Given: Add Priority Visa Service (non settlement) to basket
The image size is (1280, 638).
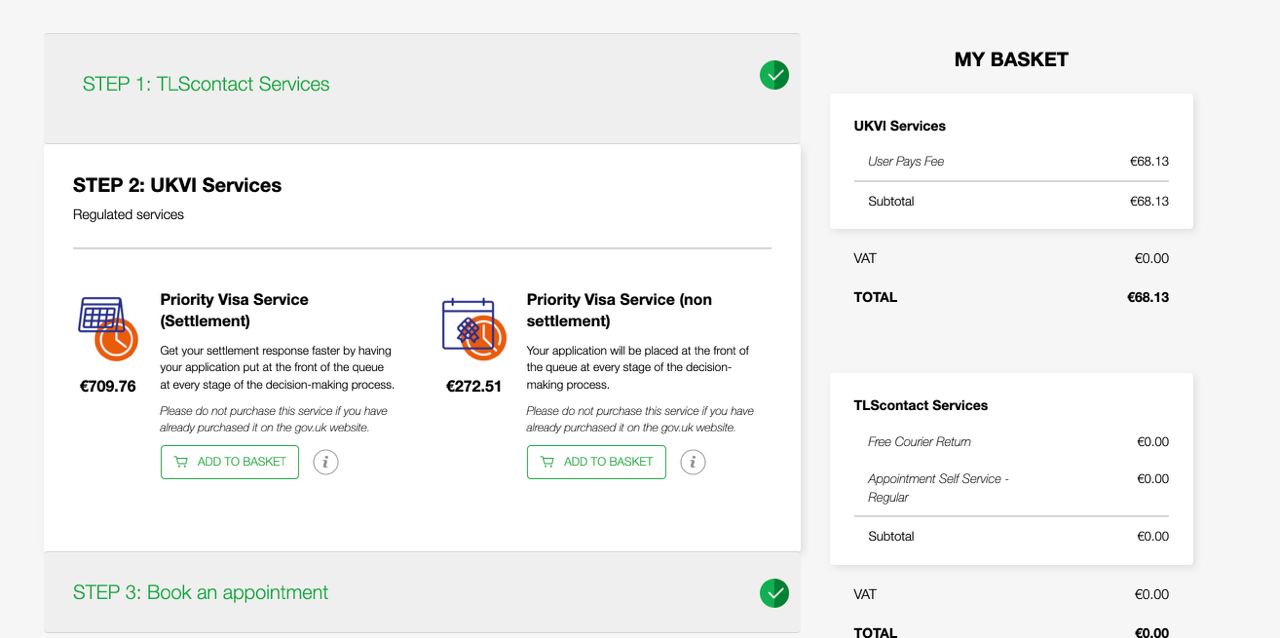Looking at the screenshot, I should [x=596, y=462].
